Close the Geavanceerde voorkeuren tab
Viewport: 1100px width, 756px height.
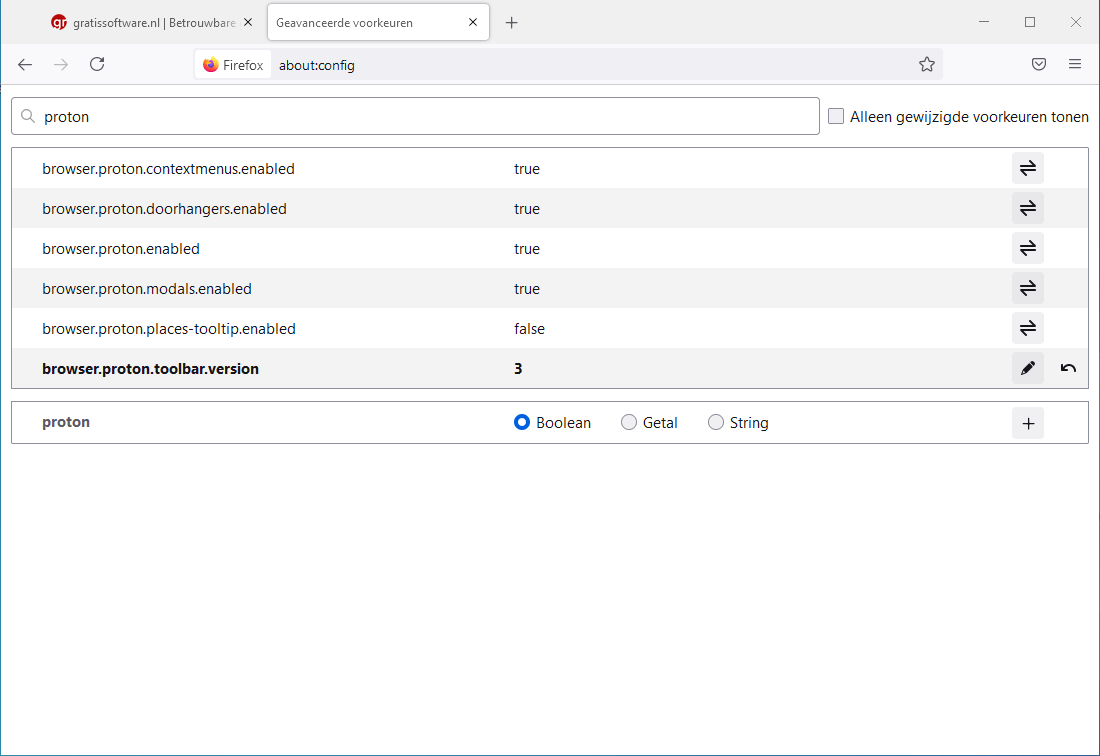pyautogui.click(x=473, y=23)
